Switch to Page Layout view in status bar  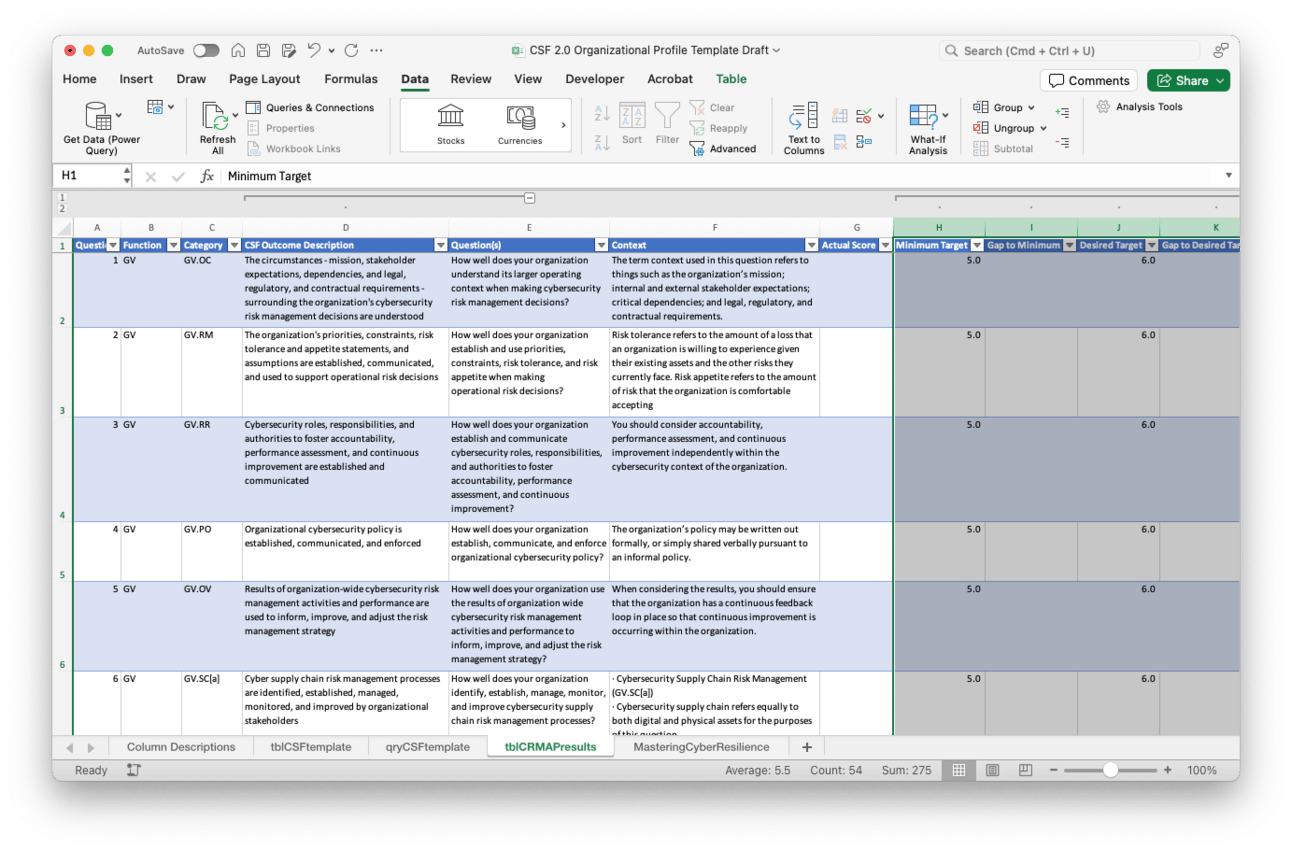[x=992, y=770]
